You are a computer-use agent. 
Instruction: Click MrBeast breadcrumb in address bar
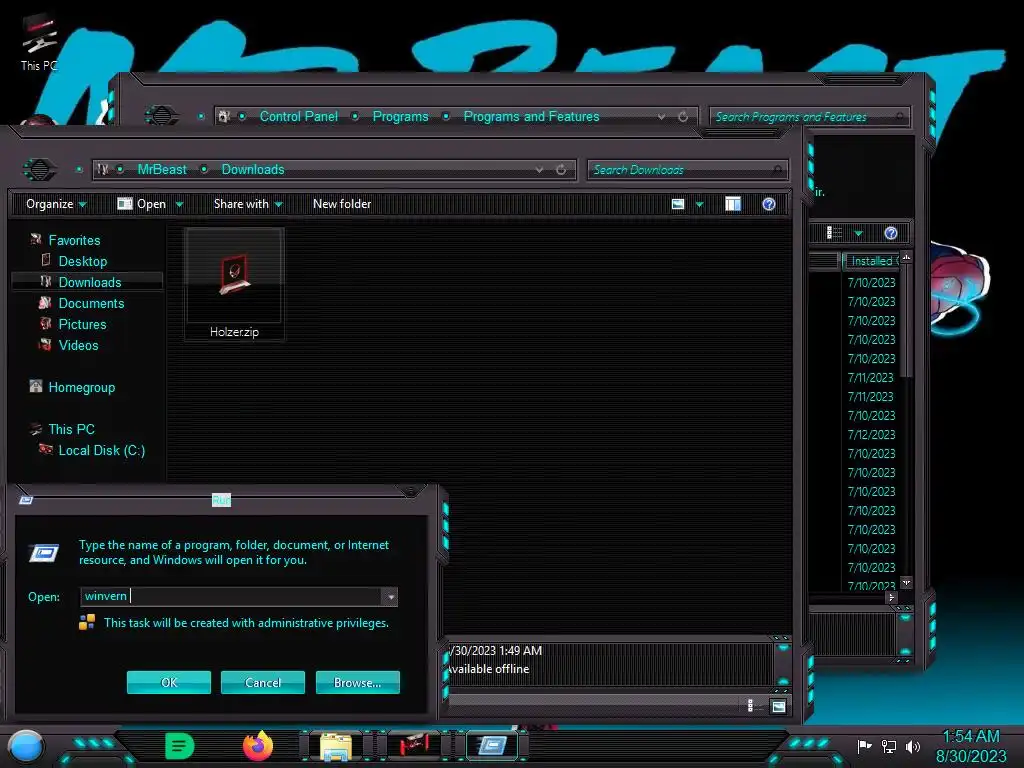pyautogui.click(x=162, y=169)
